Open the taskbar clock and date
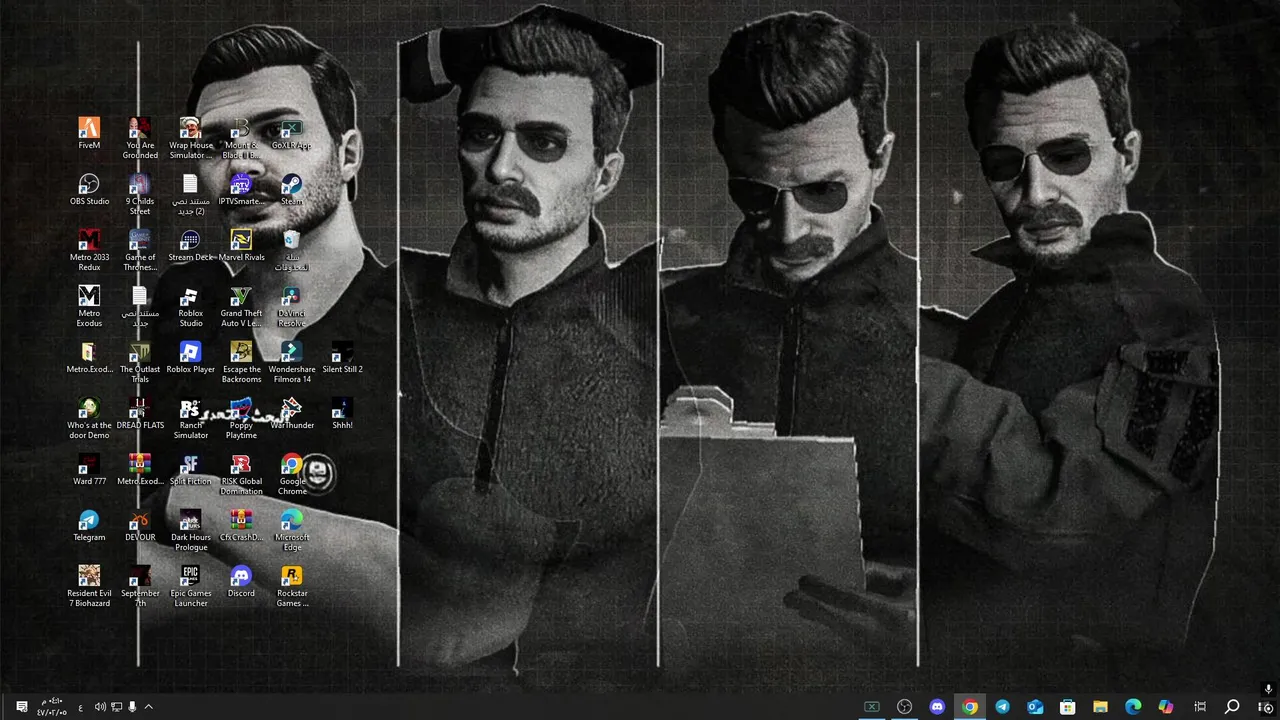Screen dimensions: 1280x720 52,706
